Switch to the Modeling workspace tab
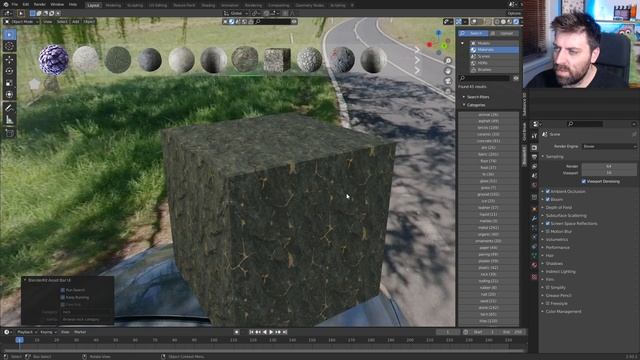The height and width of the screenshot is (360, 640). tap(113, 5)
